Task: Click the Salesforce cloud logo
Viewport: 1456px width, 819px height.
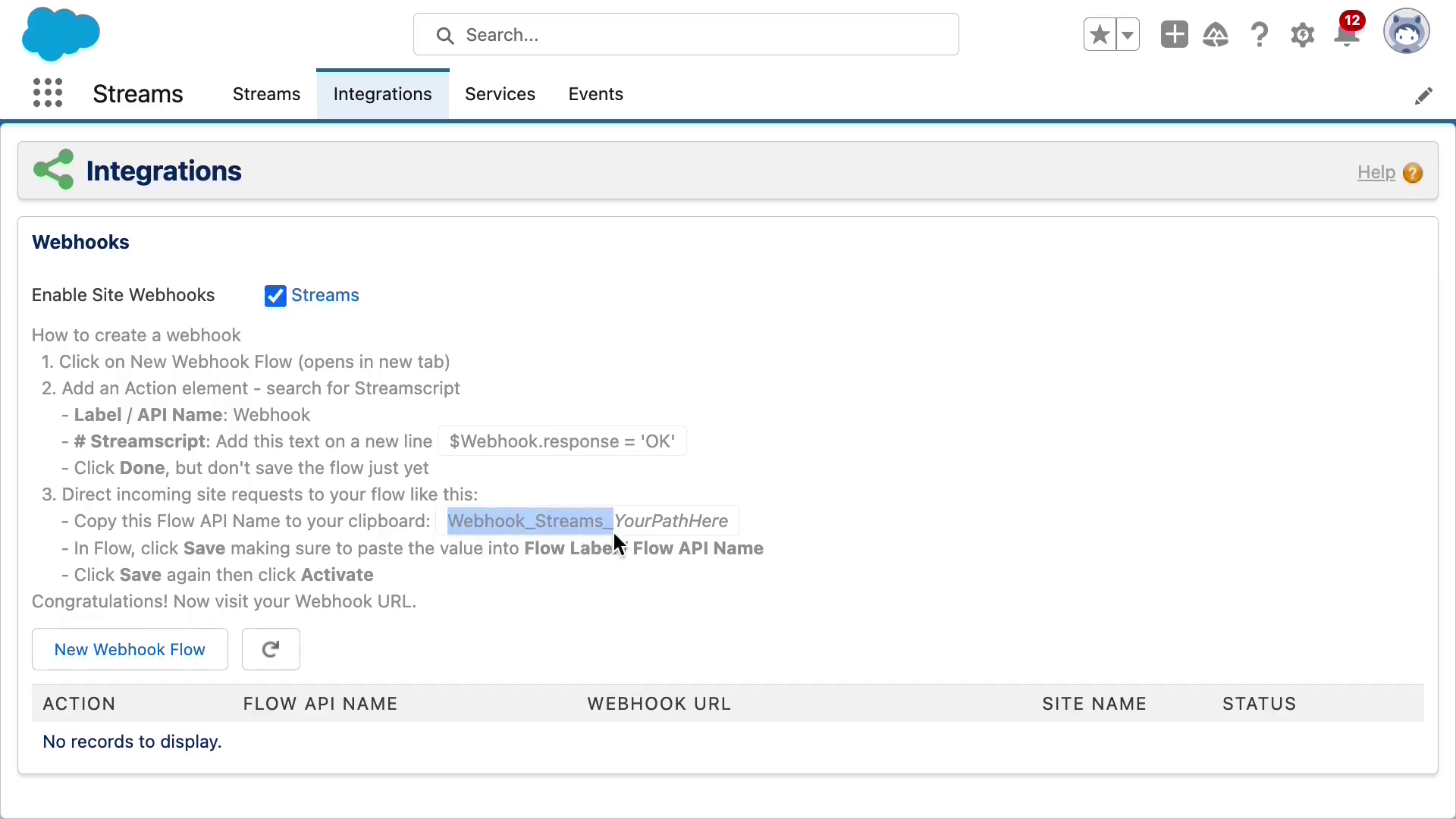Action: tap(61, 34)
